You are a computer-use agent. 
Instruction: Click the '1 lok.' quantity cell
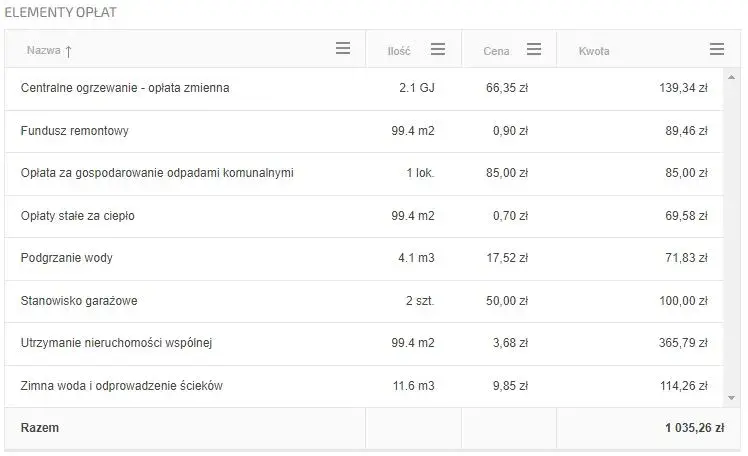click(420, 173)
